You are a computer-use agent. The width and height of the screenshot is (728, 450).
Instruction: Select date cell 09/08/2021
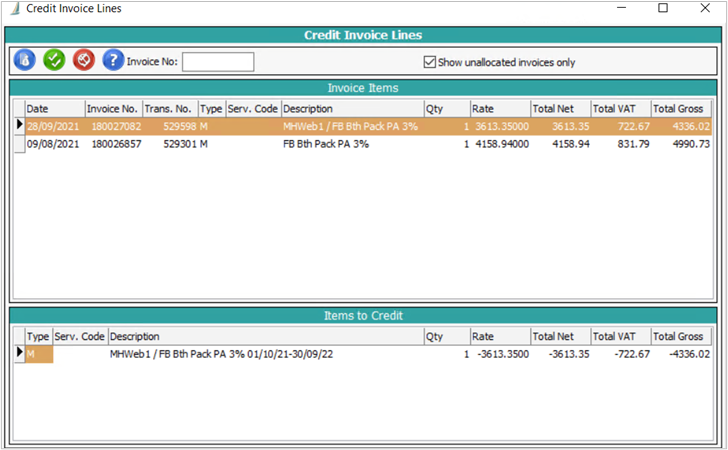click(53, 144)
